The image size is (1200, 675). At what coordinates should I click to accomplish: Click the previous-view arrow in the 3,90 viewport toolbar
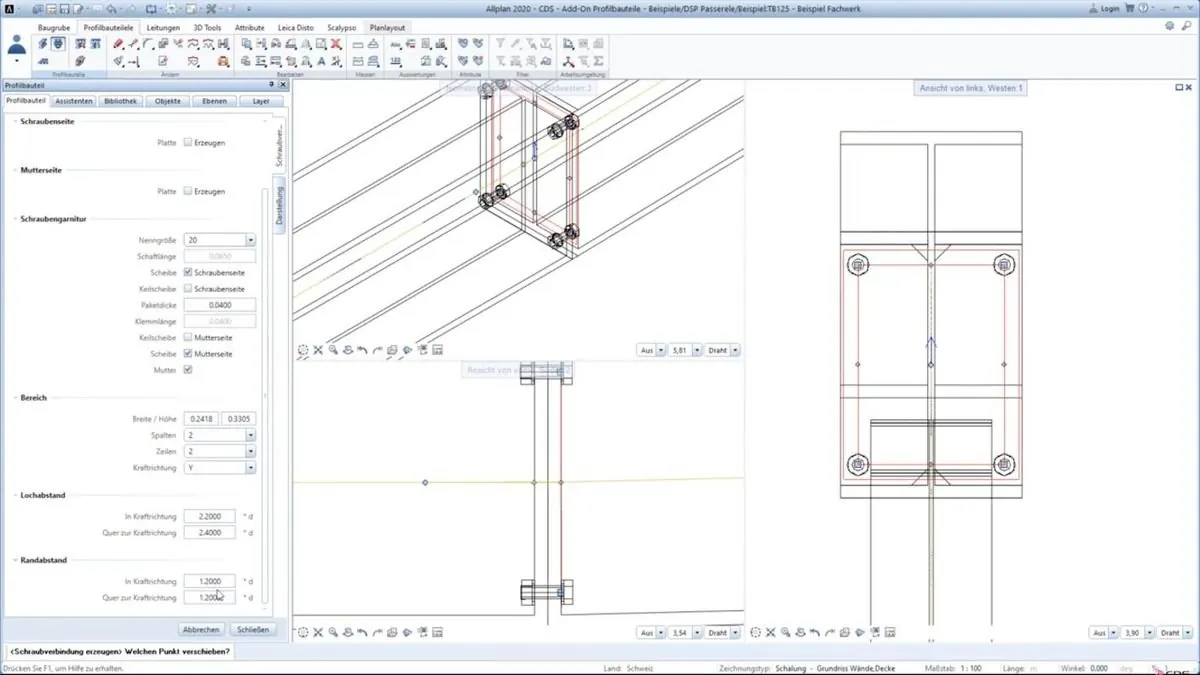(x=816, y=633)
